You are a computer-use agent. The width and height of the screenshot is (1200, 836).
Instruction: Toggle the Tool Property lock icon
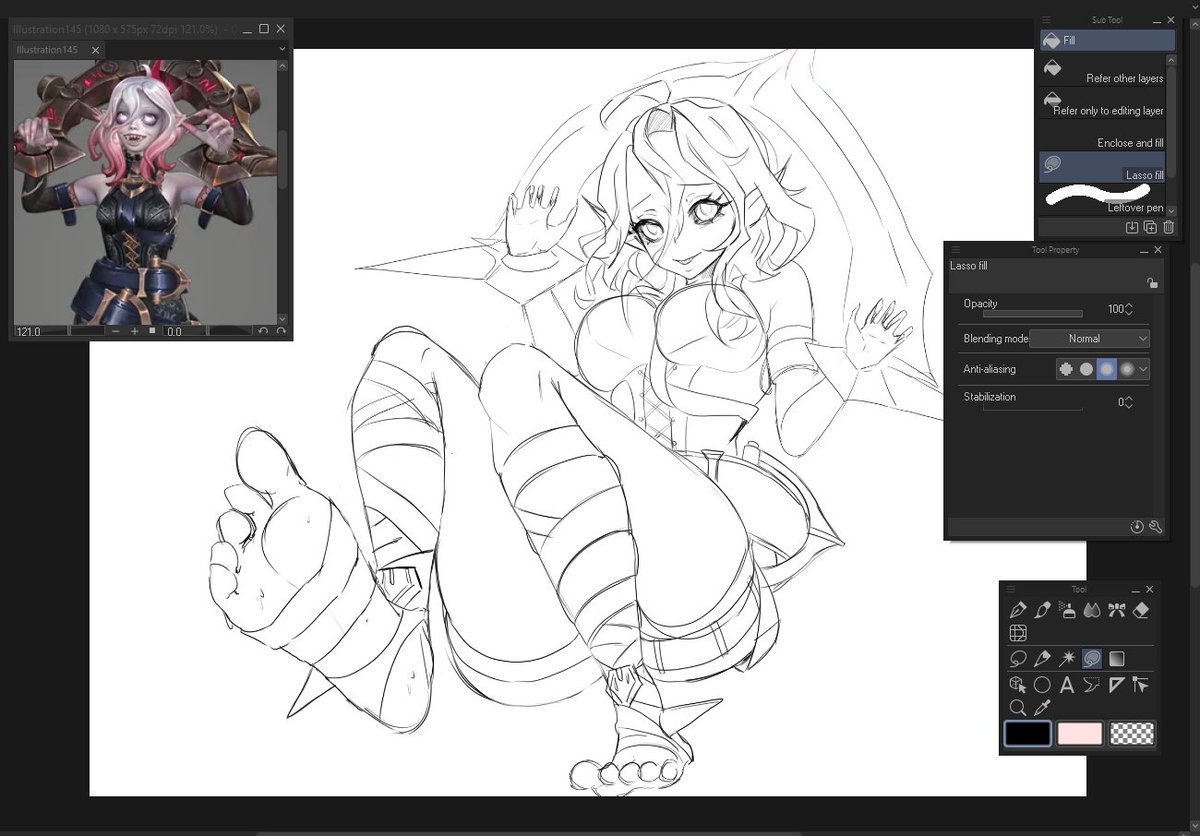click(1153, 284)
